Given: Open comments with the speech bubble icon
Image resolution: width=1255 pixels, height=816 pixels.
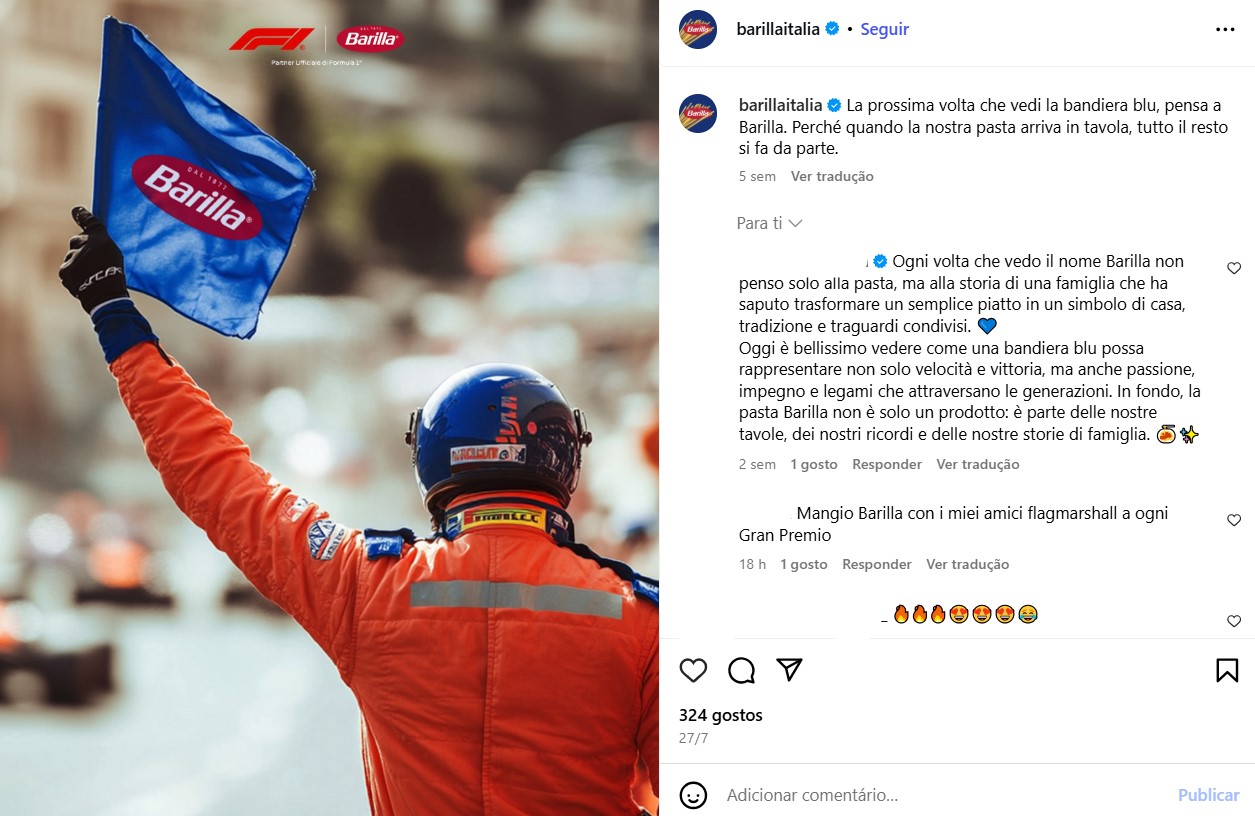Looking at the screenshot, I should (x=741, y=670).
